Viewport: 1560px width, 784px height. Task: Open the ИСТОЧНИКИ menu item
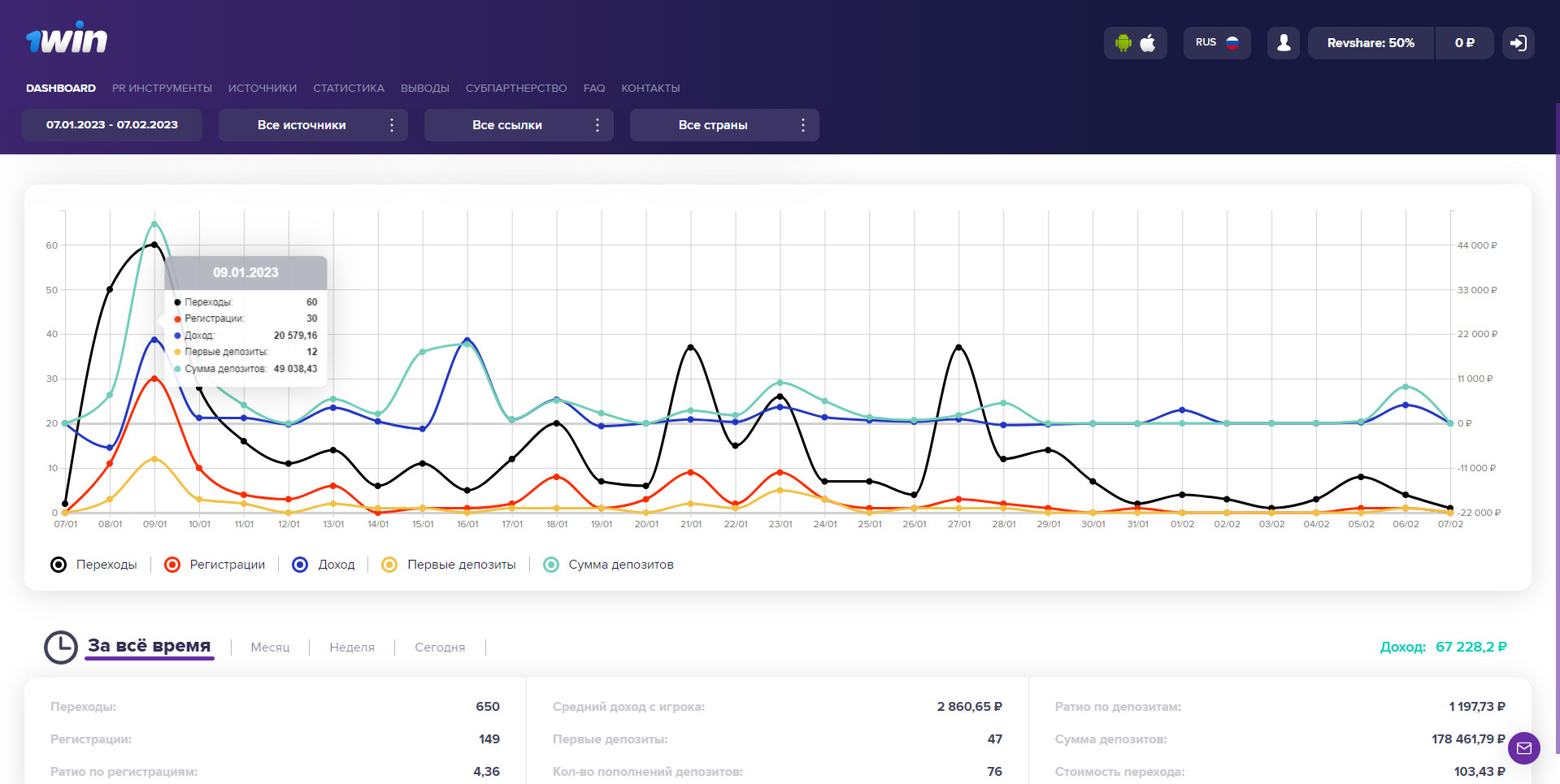(x=263, y=89)
